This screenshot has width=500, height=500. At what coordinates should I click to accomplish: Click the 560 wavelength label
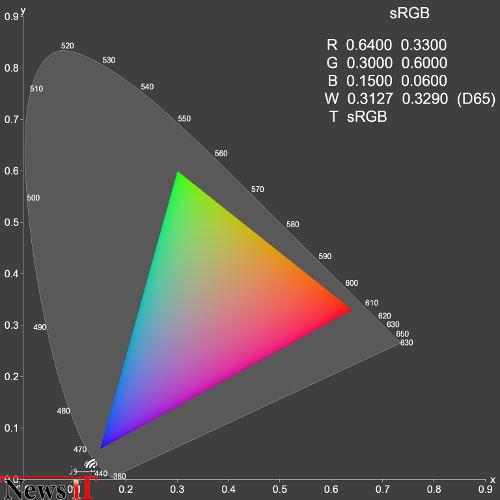point(221,153)
